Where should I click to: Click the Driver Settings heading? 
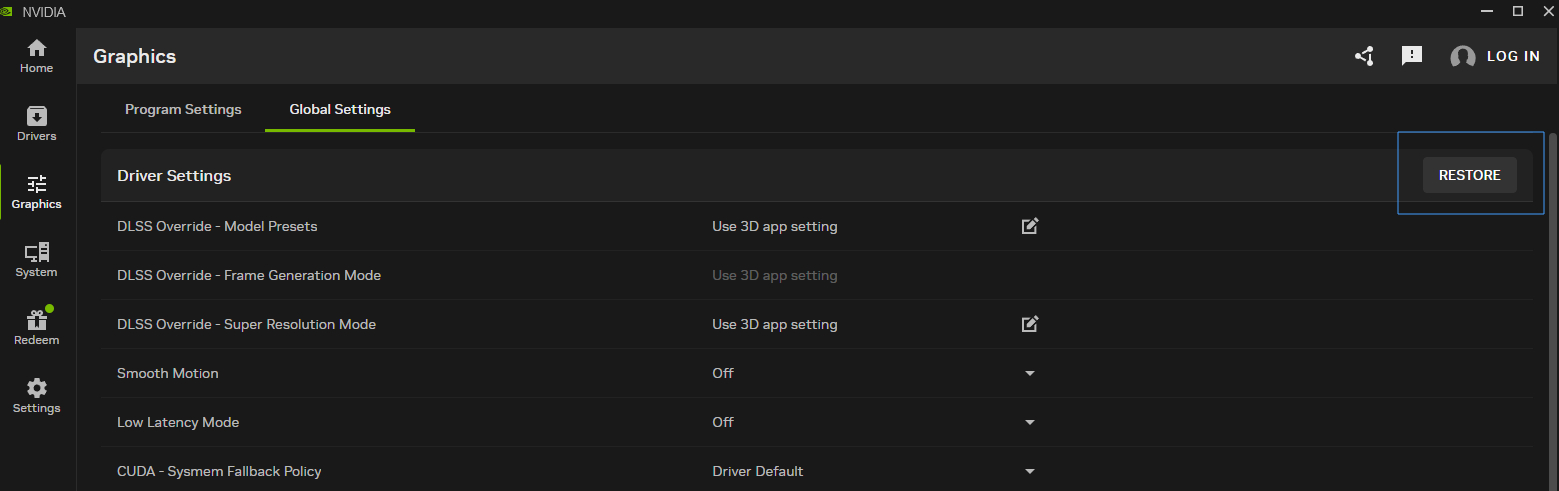pyautogui.click(x=174, y=175)
